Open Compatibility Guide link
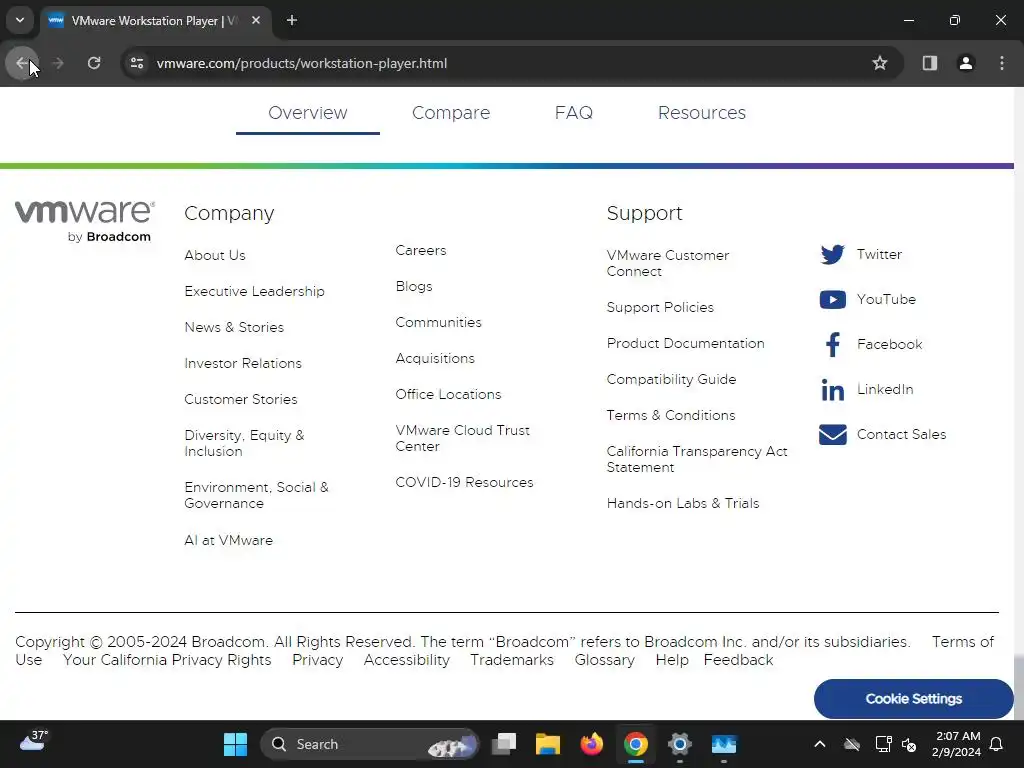1024x768 pixels. pos(671,379)
